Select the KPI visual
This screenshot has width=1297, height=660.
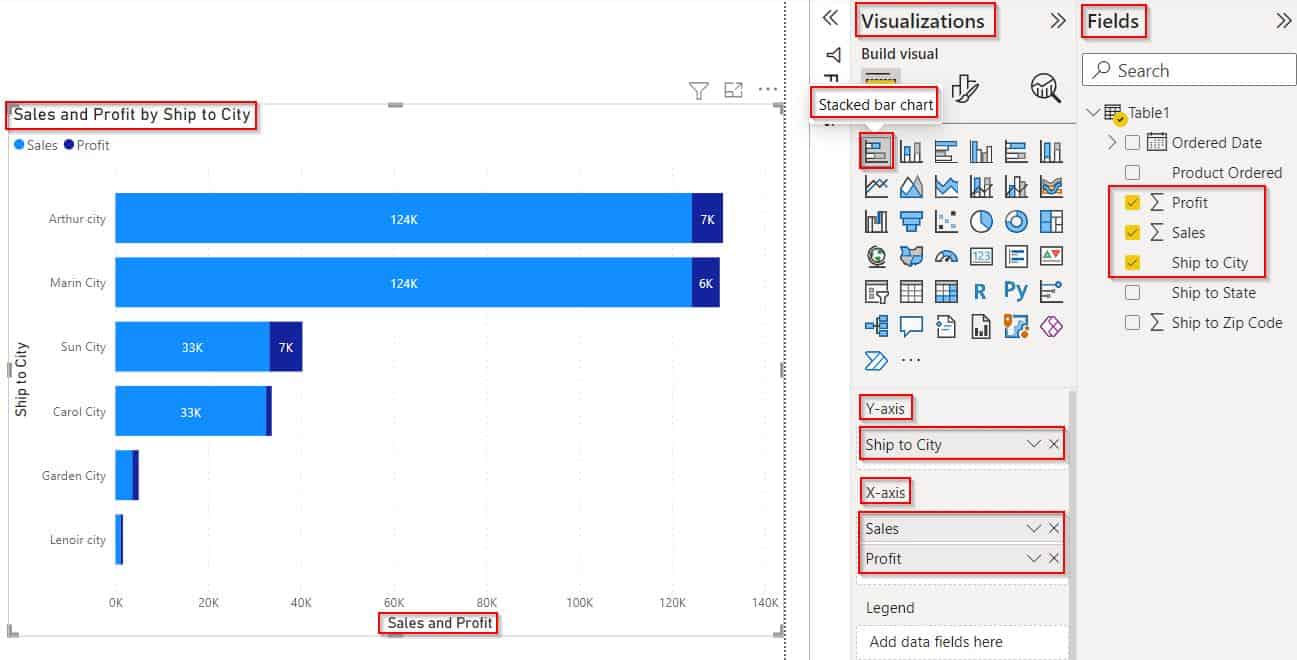pyautogui.click(x=1051, y=256)
